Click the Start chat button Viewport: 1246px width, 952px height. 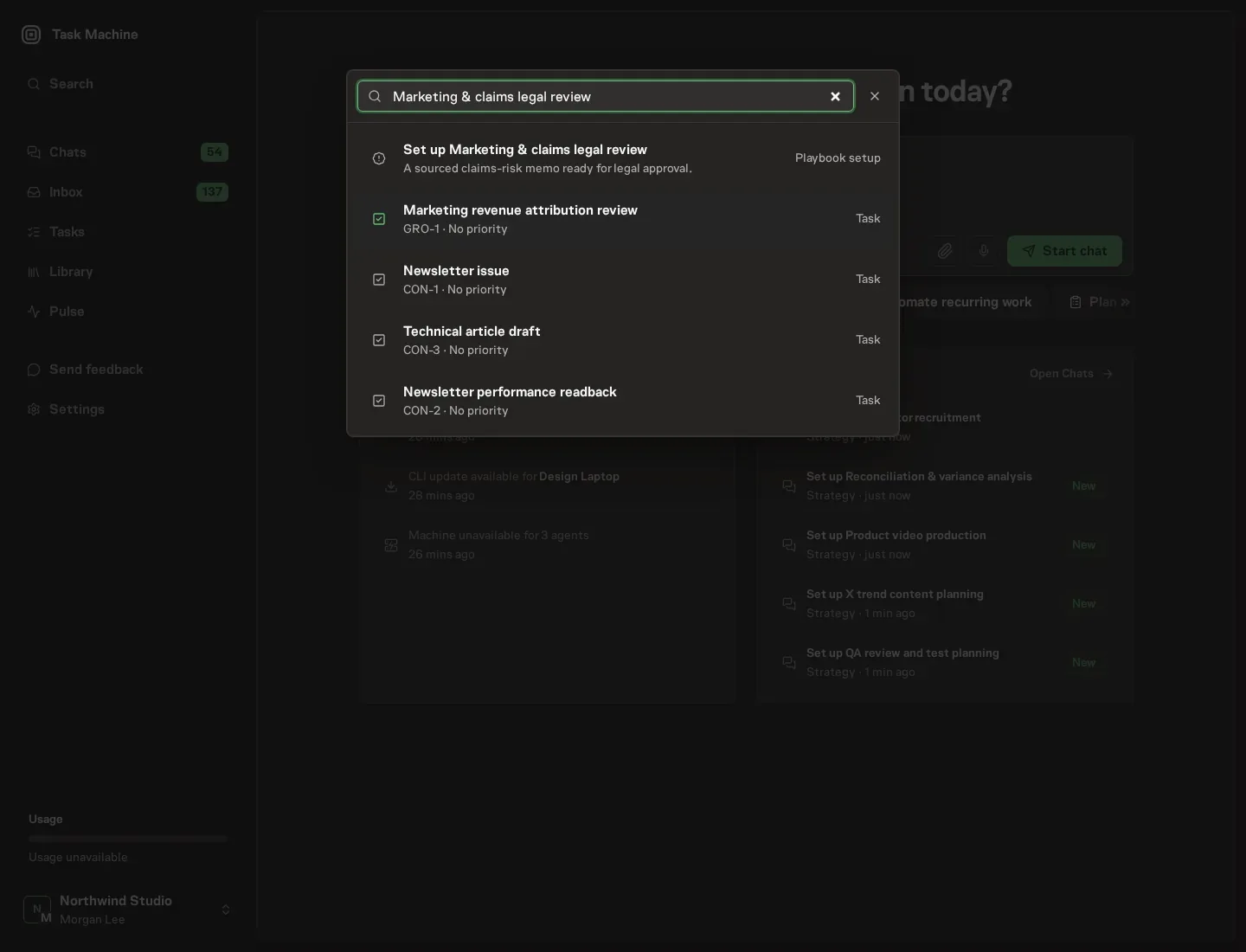tap(1064, 251)
